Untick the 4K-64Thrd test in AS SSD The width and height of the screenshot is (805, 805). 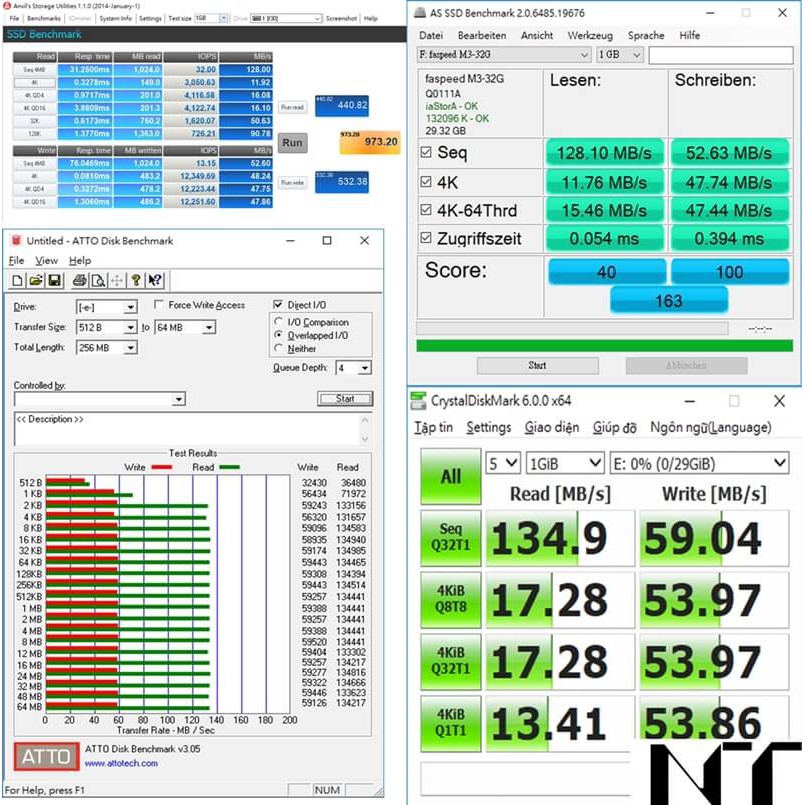pyautogui.click(x=429, y=210)
